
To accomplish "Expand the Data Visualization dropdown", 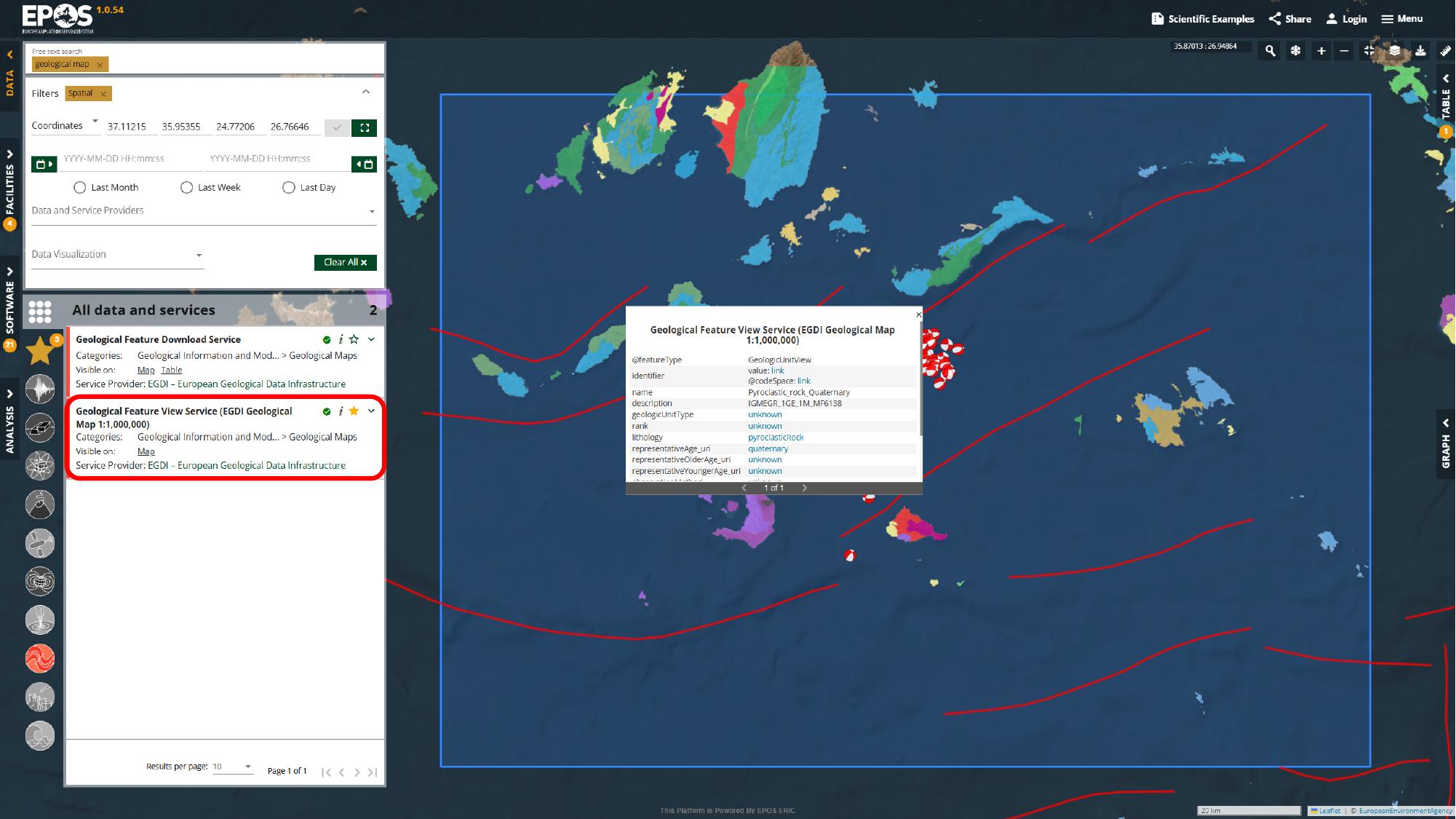I will pos(199,255).
